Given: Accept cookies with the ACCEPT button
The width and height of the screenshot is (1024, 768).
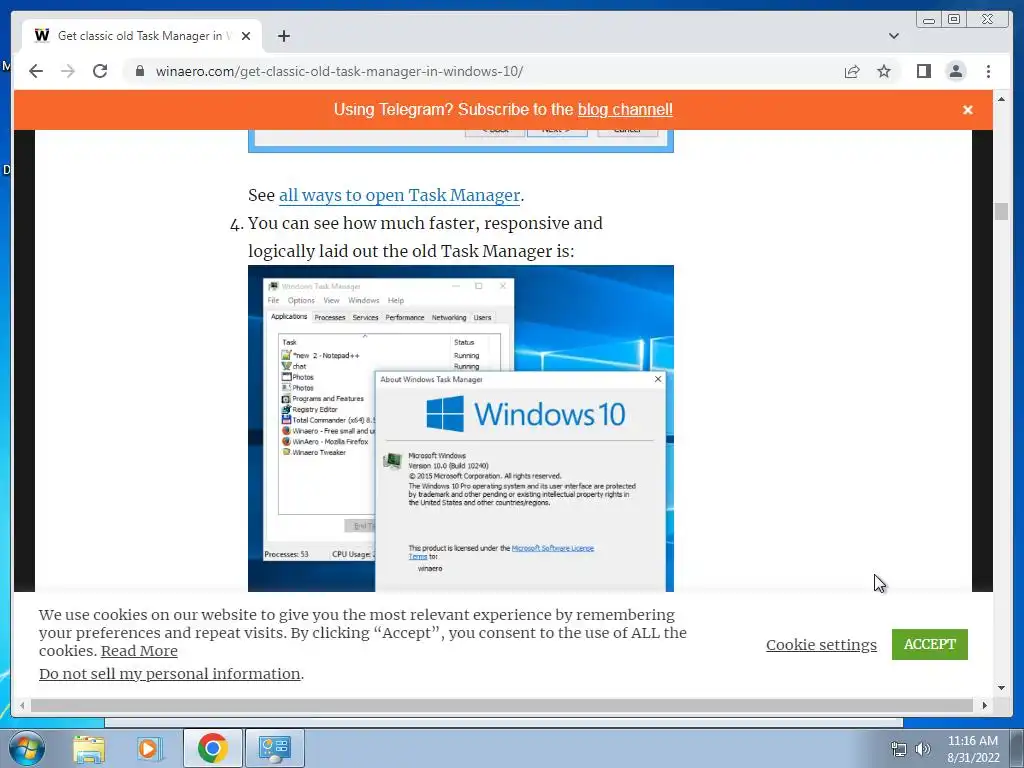Looking at the screenshot, I should (929, 644).
